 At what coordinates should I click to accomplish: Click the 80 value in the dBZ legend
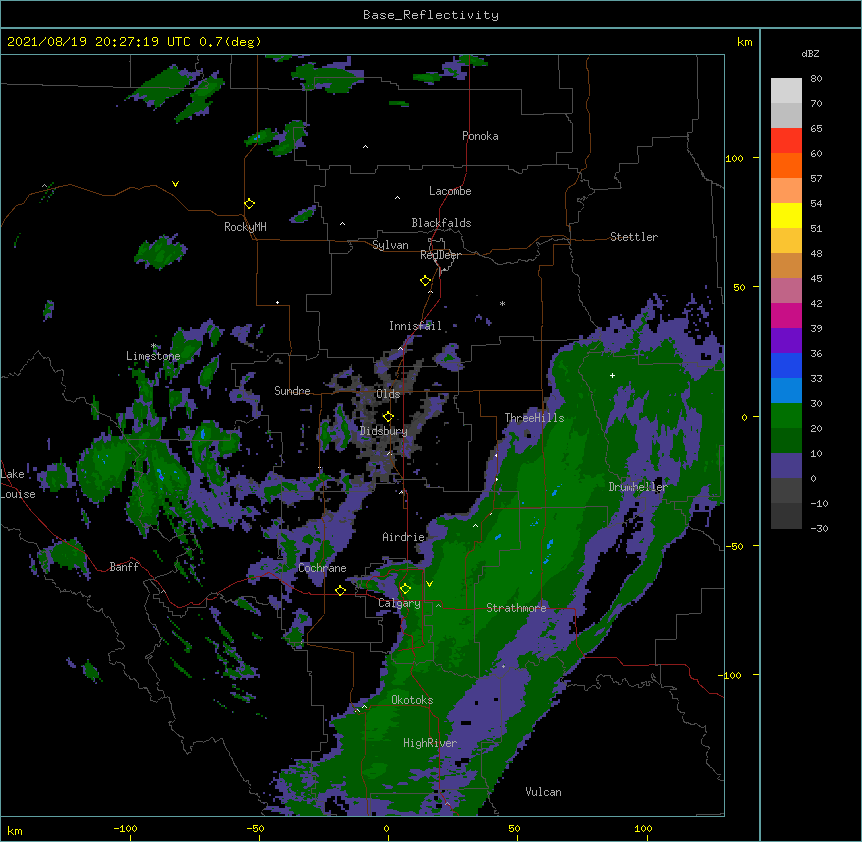(x=816, y=79)
